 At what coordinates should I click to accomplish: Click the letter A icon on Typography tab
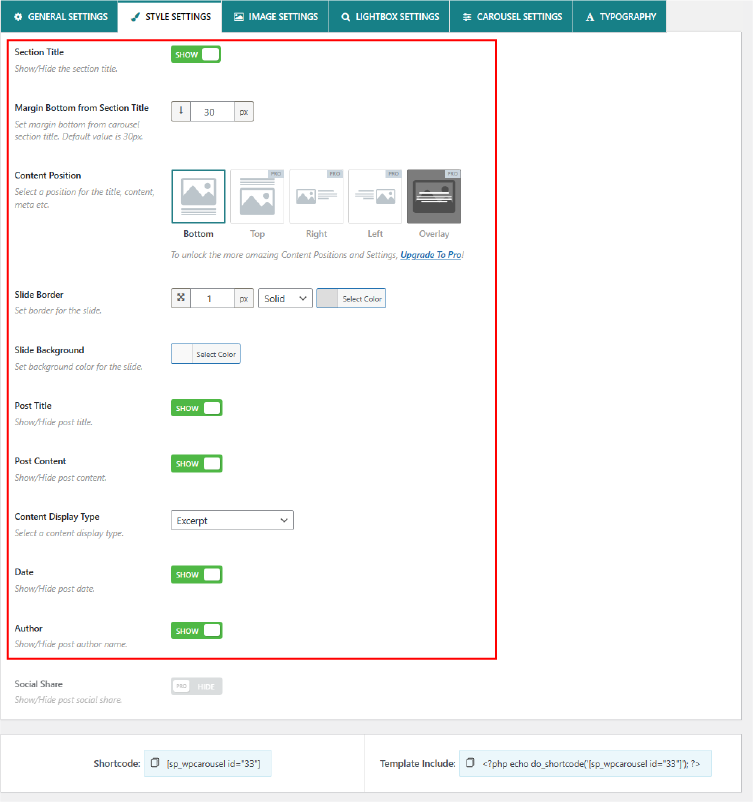click(x=590, y=17)
